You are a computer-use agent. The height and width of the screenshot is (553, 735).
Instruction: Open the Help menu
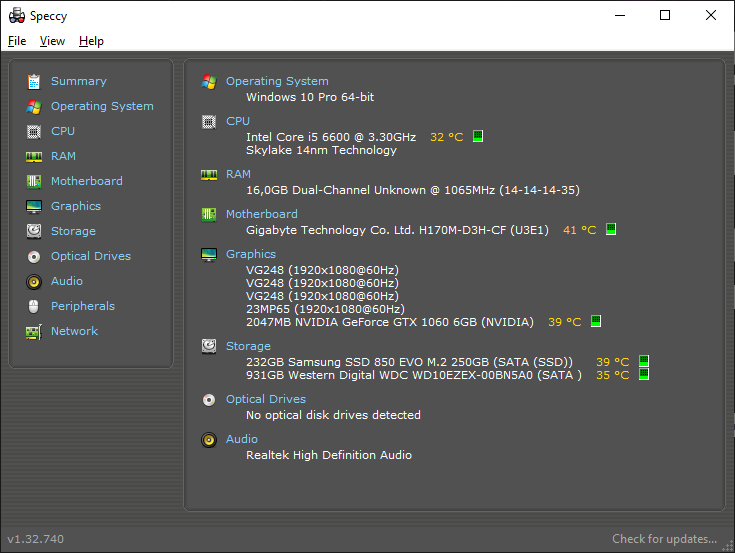coord(91,41)
